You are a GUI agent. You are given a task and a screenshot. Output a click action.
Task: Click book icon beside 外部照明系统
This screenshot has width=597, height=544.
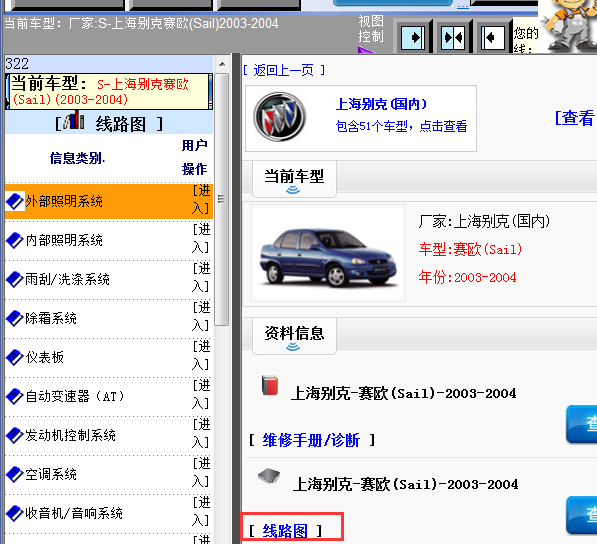pos(15,201)
